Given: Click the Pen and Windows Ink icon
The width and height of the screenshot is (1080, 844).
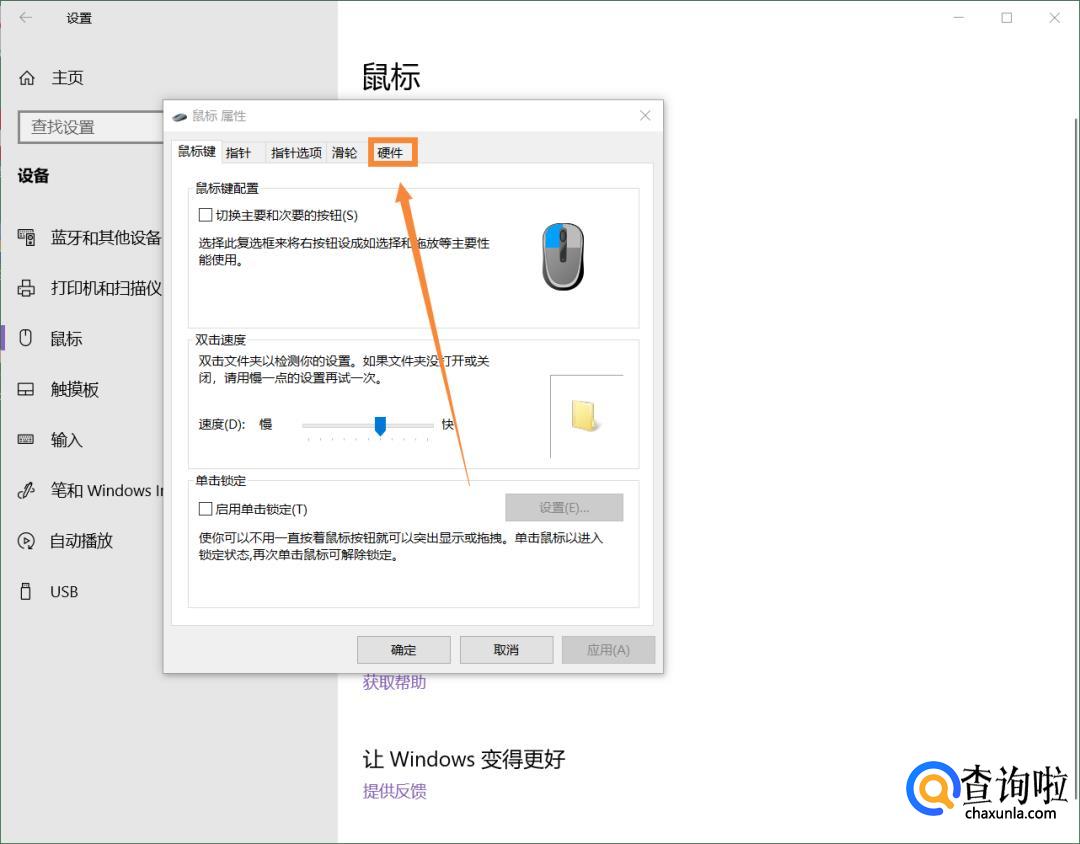Looking at the screenshot, I should [27, 490].
